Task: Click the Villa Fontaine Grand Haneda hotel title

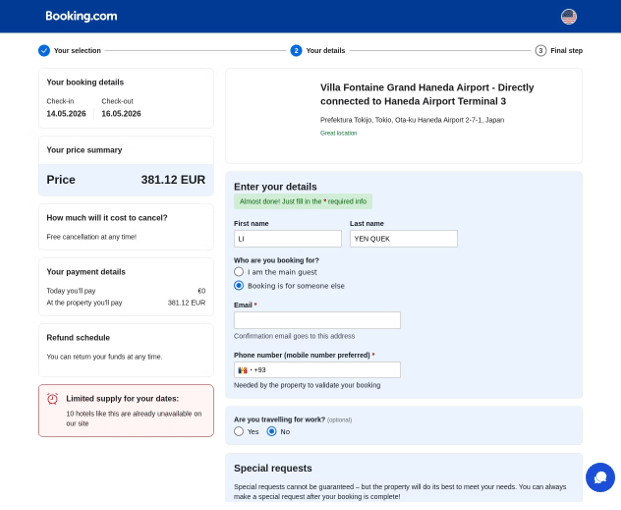Action: [x=427, y=94]
